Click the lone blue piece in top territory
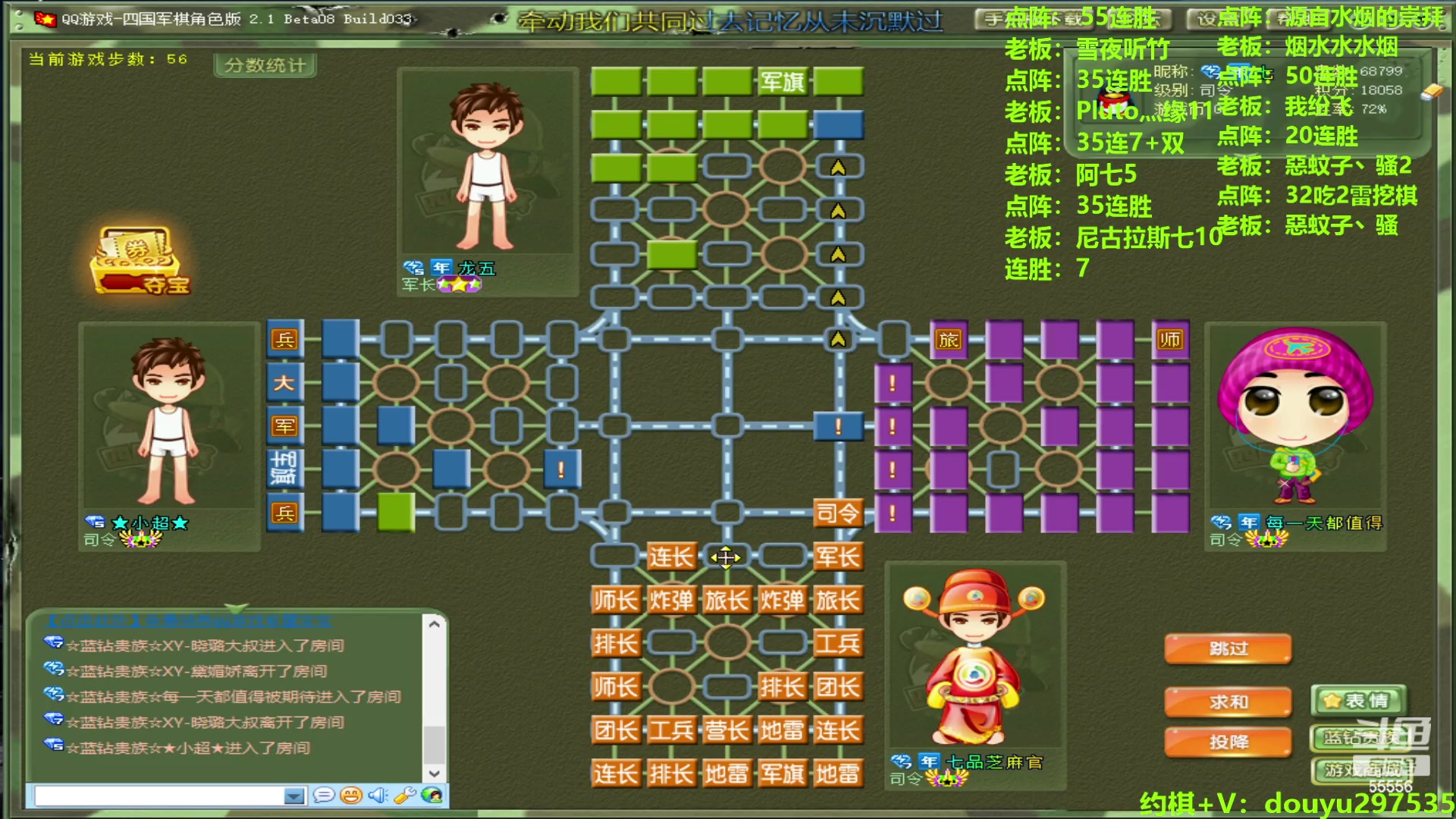This screenshot has height=819, width=1456. pyautogui.click(x=838, y=124)
